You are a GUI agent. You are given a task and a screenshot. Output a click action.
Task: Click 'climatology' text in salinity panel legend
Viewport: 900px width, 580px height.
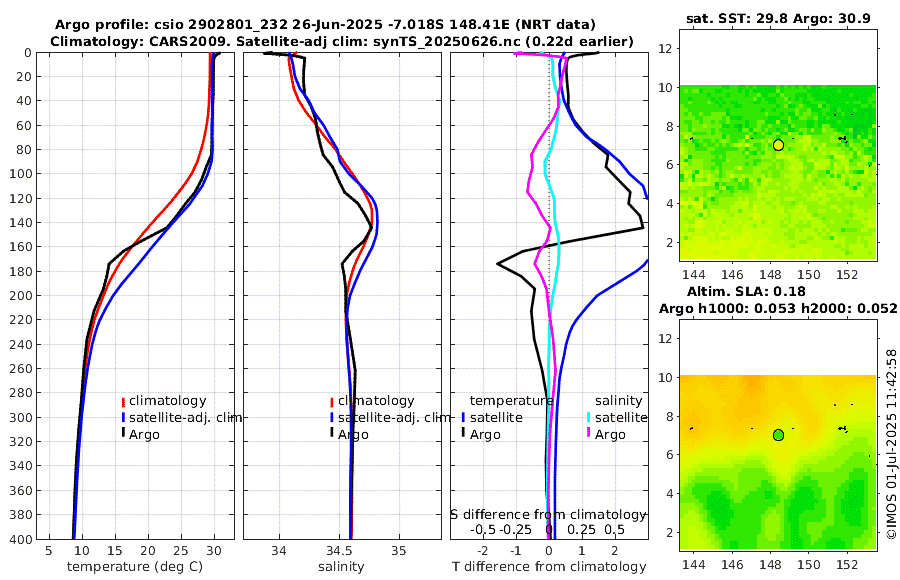tap(376, 401)
